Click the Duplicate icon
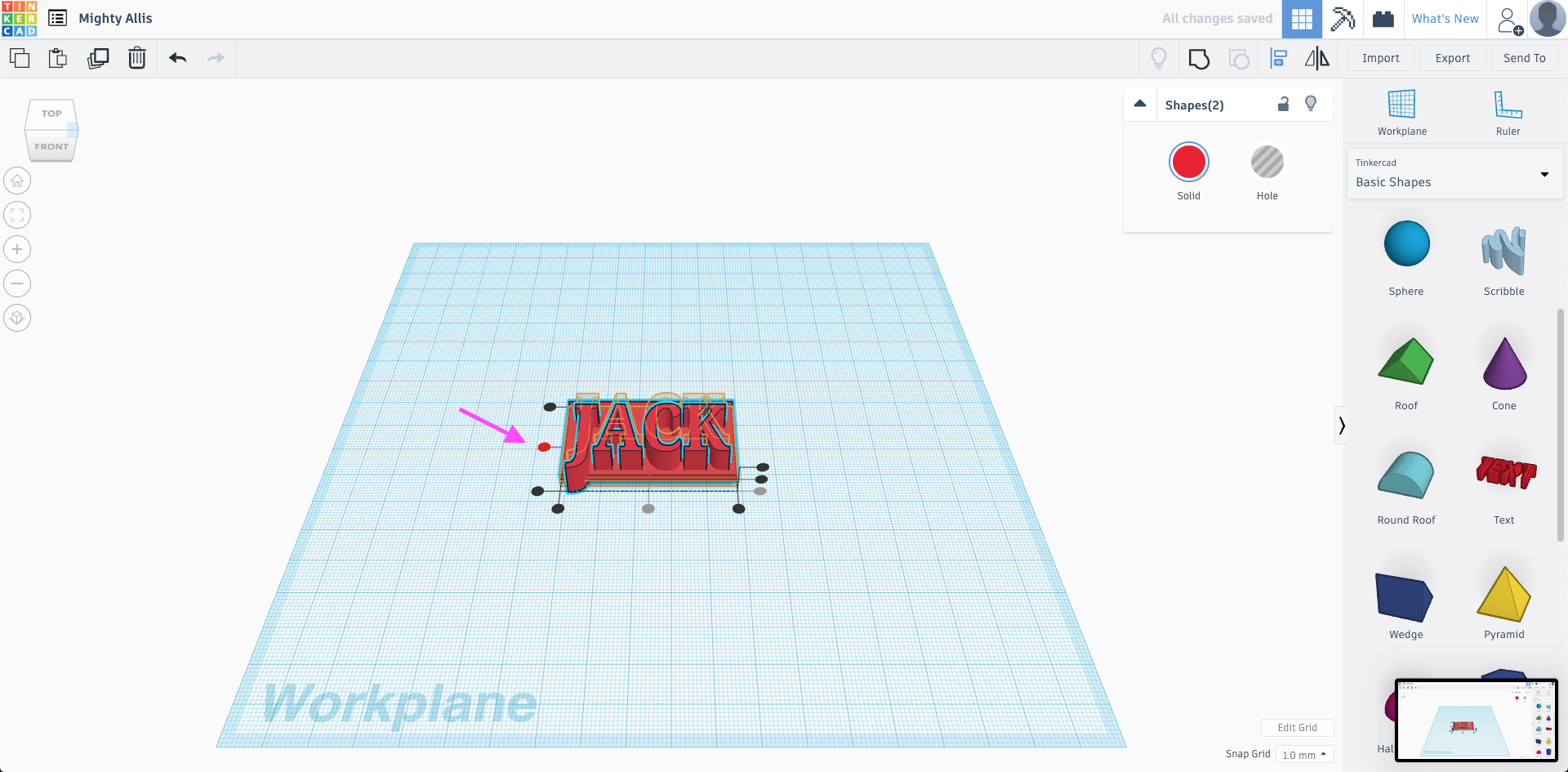 [x=98, y=58]
